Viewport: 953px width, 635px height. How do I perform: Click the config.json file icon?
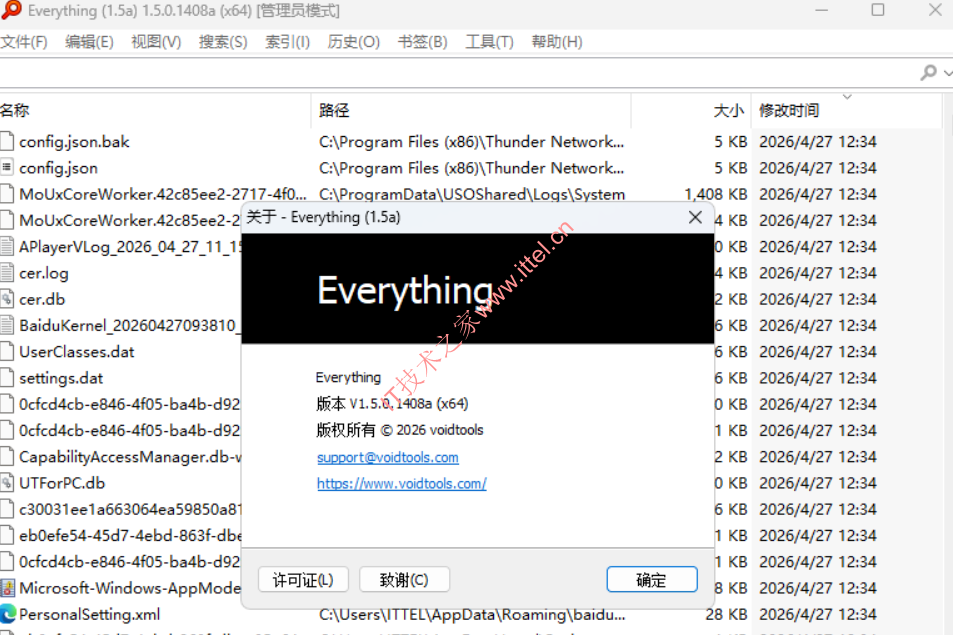coord(7,168)
